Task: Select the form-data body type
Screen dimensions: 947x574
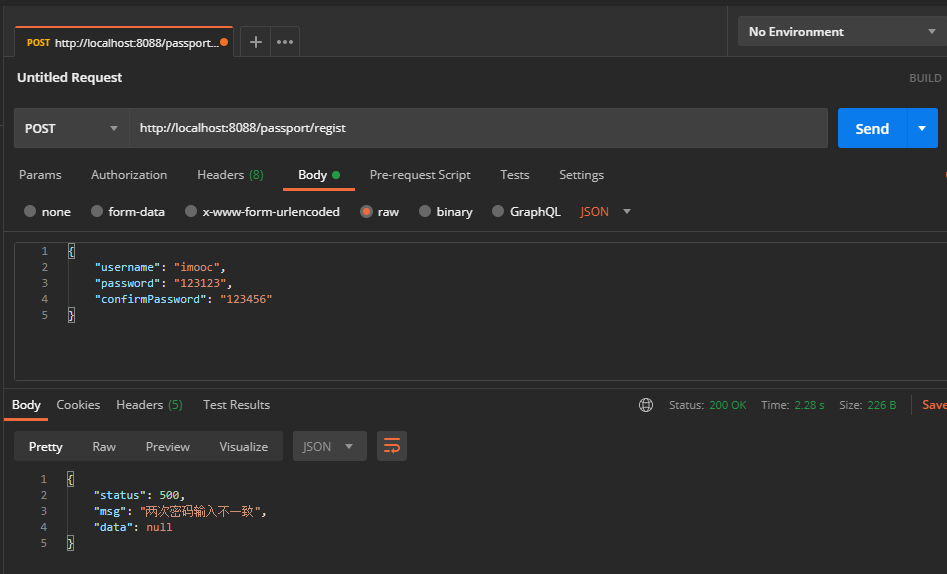Action: pyautogui.click(x=98, y=212)
